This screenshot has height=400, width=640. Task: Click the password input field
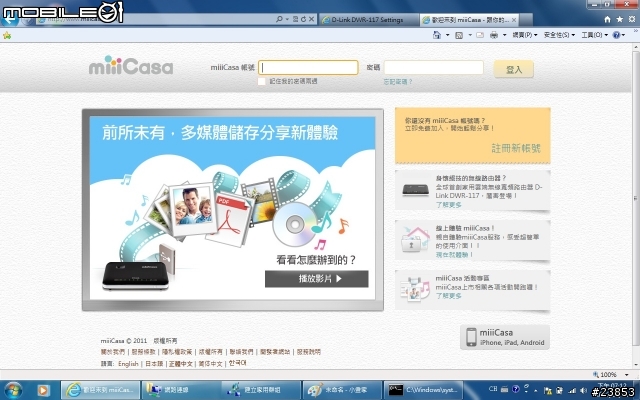434,67
